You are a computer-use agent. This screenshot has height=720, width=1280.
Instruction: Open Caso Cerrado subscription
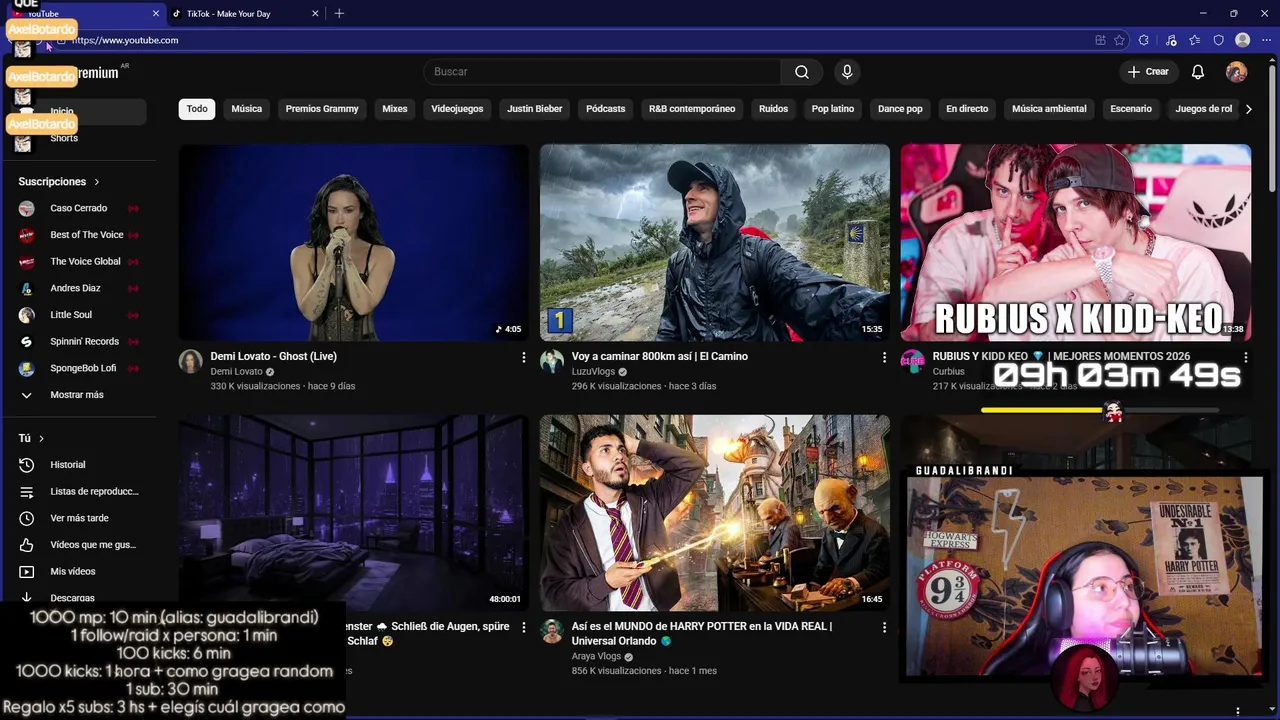[78, 208]
